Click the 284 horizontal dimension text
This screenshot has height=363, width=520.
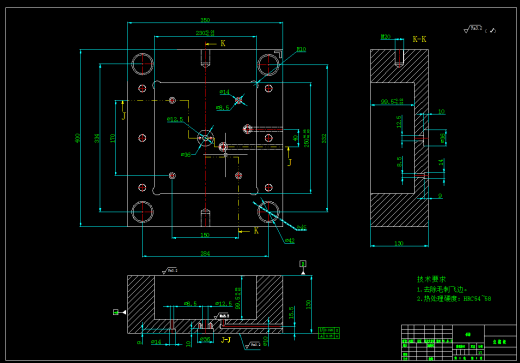[x=205, y=253]
